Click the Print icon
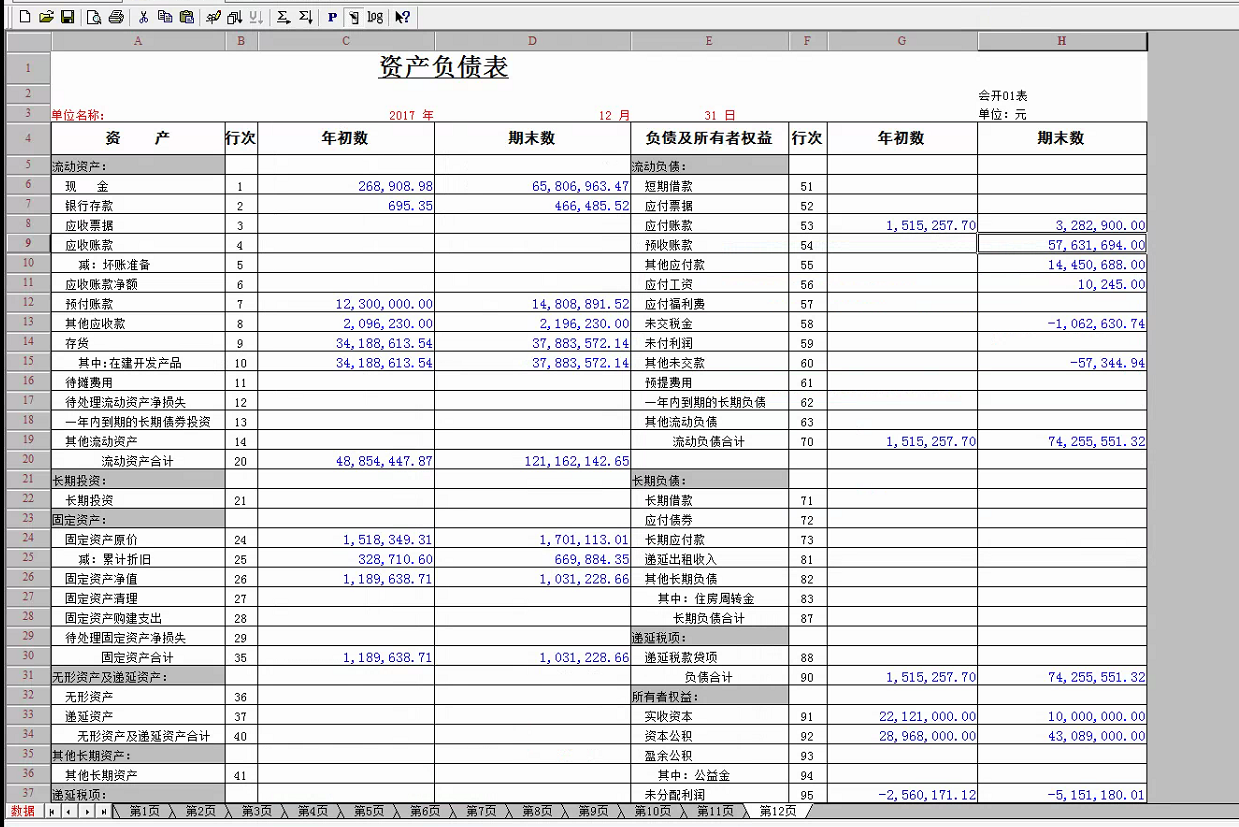1239x827 pixels. (x=116, y=17)
